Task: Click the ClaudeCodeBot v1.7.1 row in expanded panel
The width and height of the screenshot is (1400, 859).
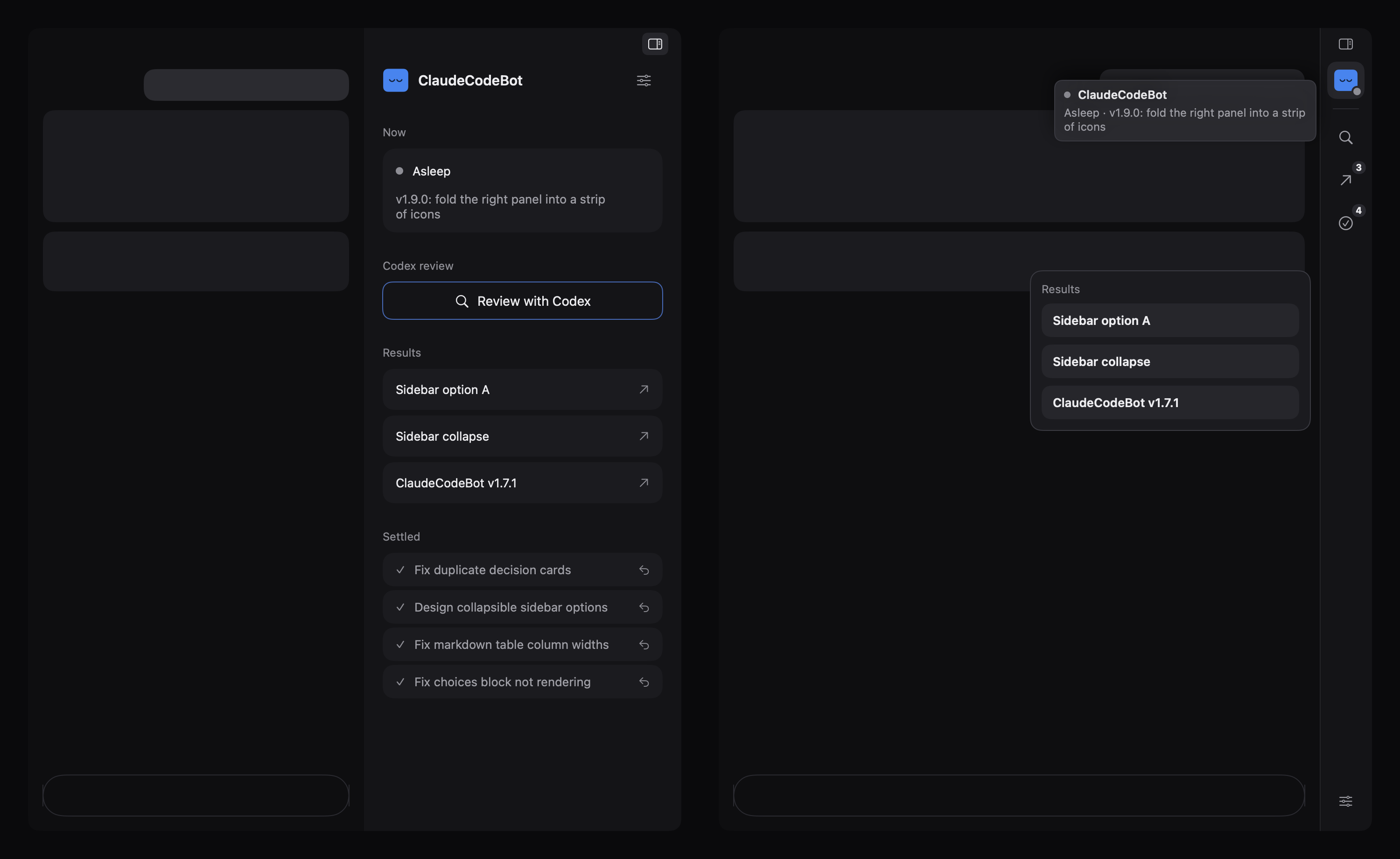Action: point(522,483)
